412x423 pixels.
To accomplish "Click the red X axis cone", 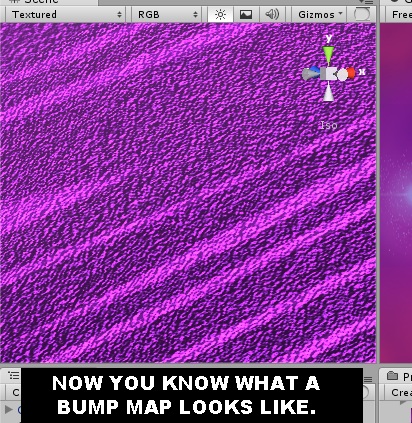I will 350,73.
